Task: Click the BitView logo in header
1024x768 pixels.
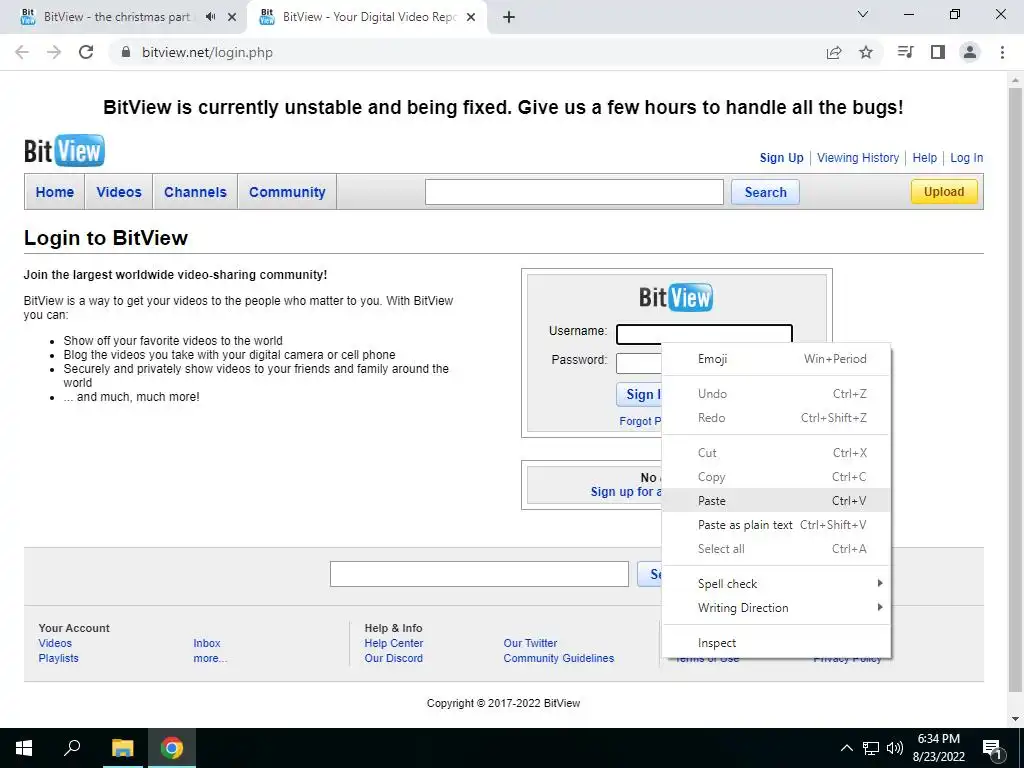Action: point(64,151)
